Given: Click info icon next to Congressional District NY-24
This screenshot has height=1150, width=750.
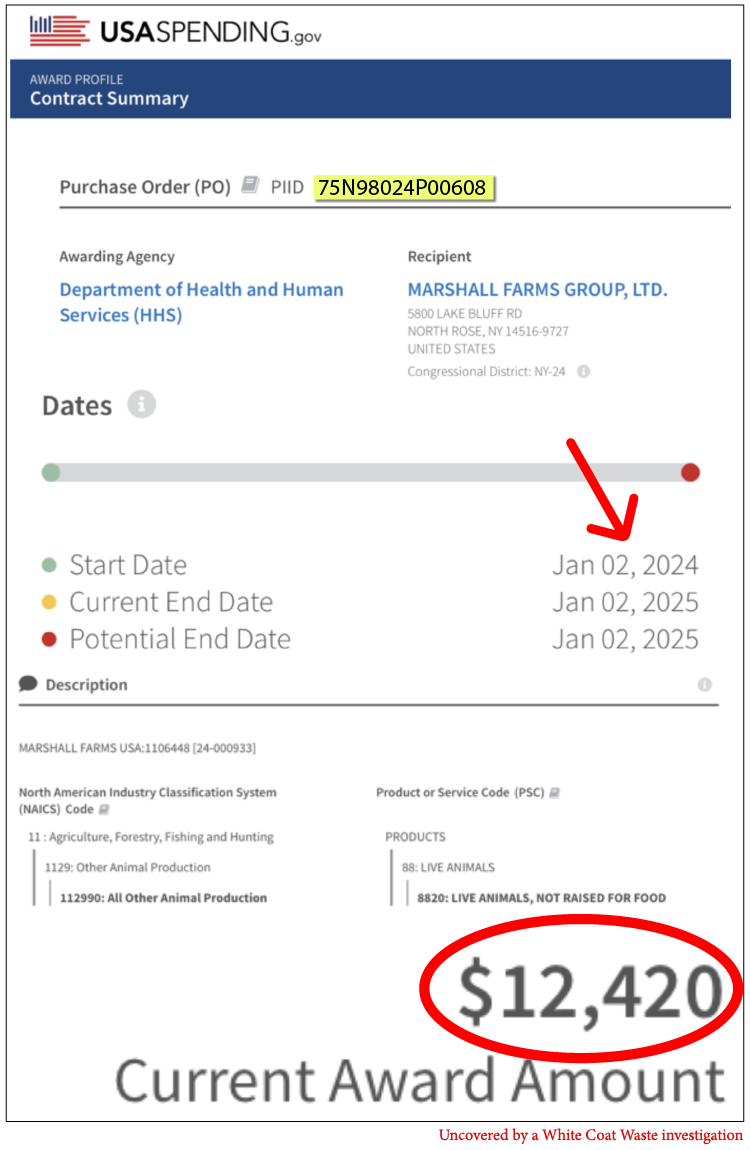Looking at the screenshot, I should [x=584, y=371].
